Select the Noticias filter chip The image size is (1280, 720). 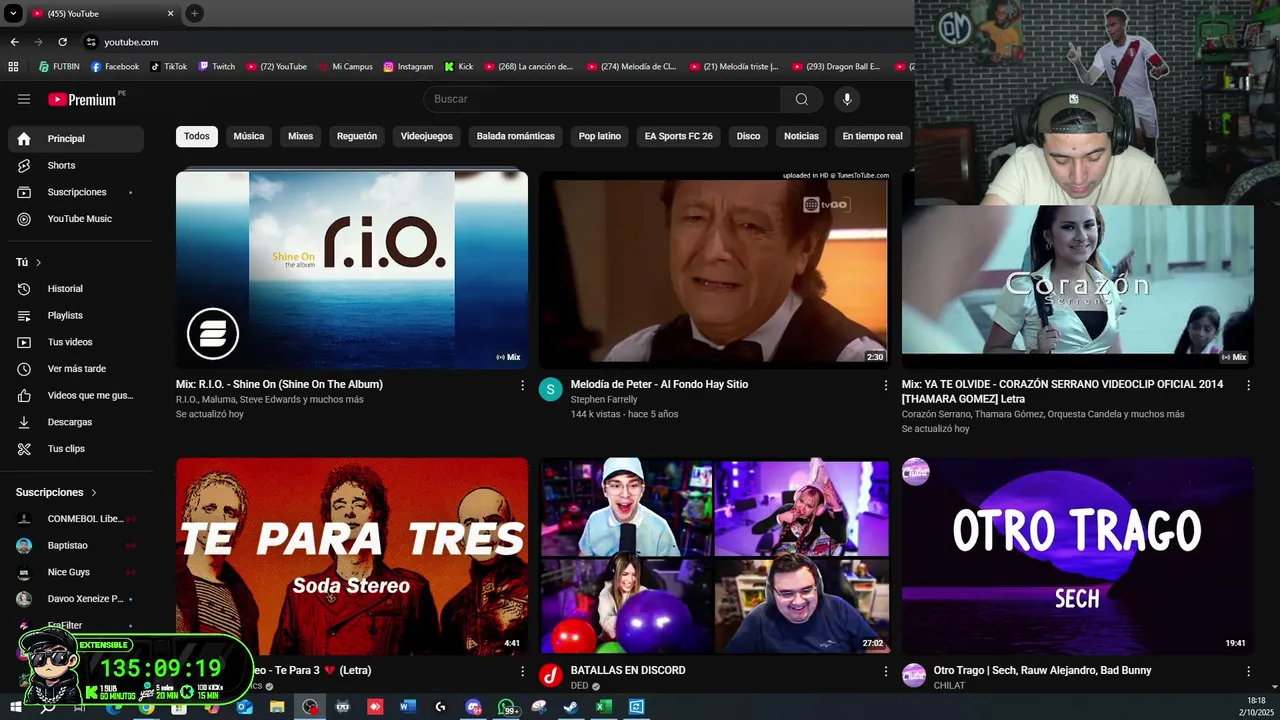click(801, 136)
